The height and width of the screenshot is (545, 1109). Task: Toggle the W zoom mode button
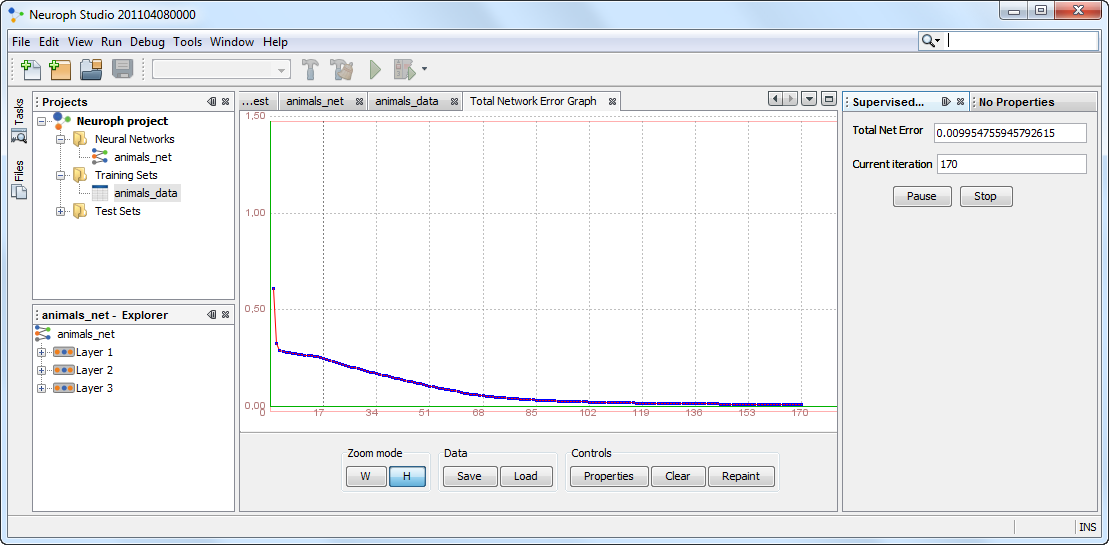pyautogui.click(x=366, y=476)
